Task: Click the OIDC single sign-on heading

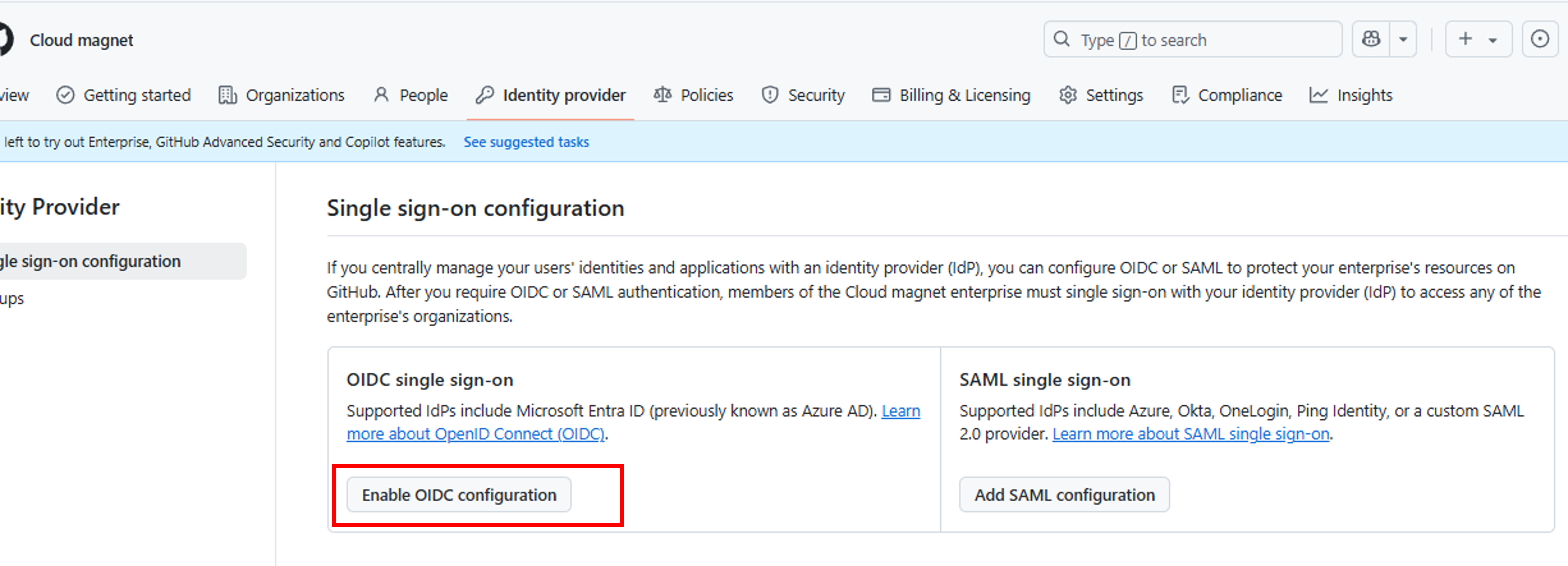Action: (430, 380)
